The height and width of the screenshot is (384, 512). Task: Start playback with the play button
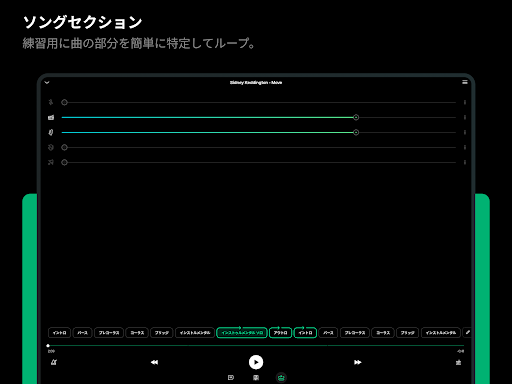(x=256, y=362)
